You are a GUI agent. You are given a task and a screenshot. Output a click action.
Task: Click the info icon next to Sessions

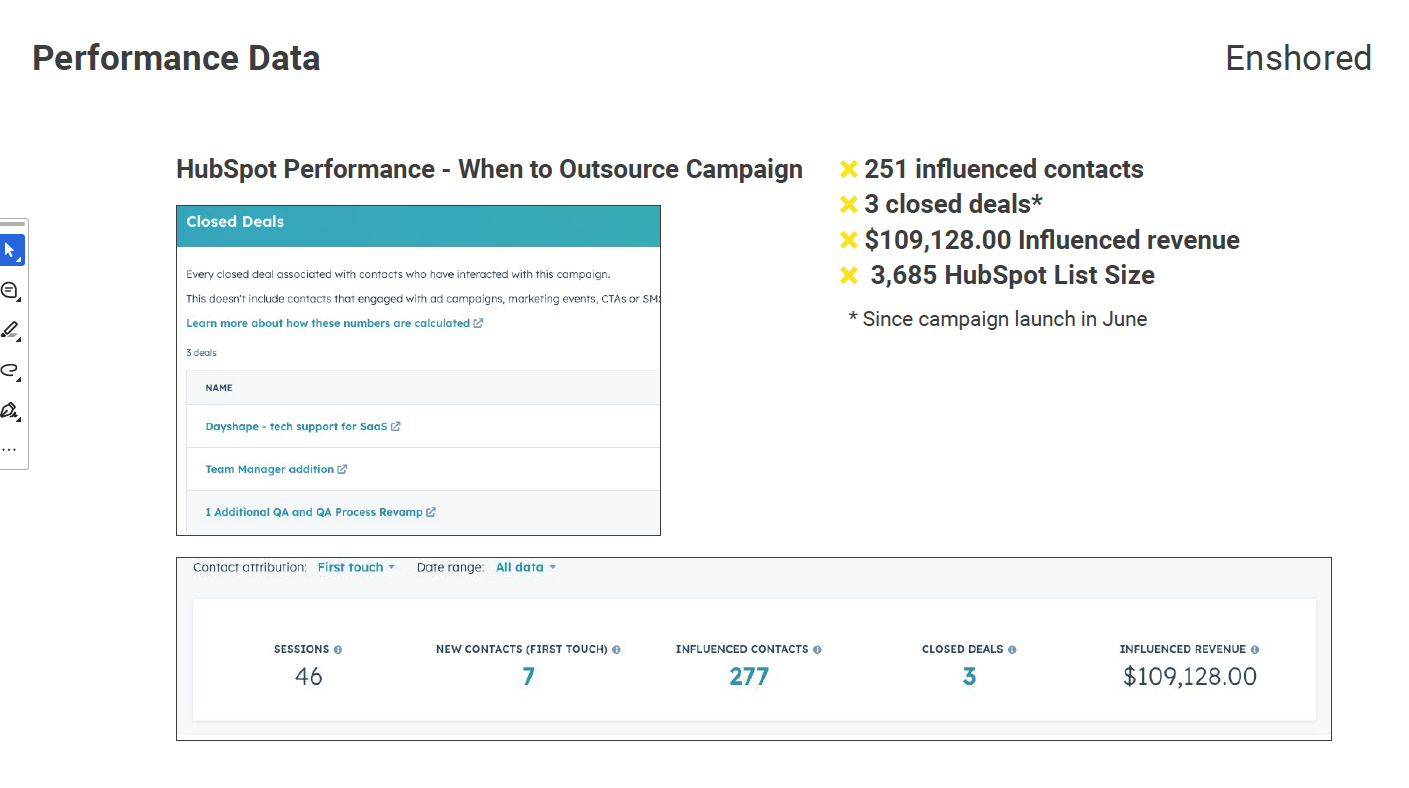pyautogui.click(x=338, y=650)
